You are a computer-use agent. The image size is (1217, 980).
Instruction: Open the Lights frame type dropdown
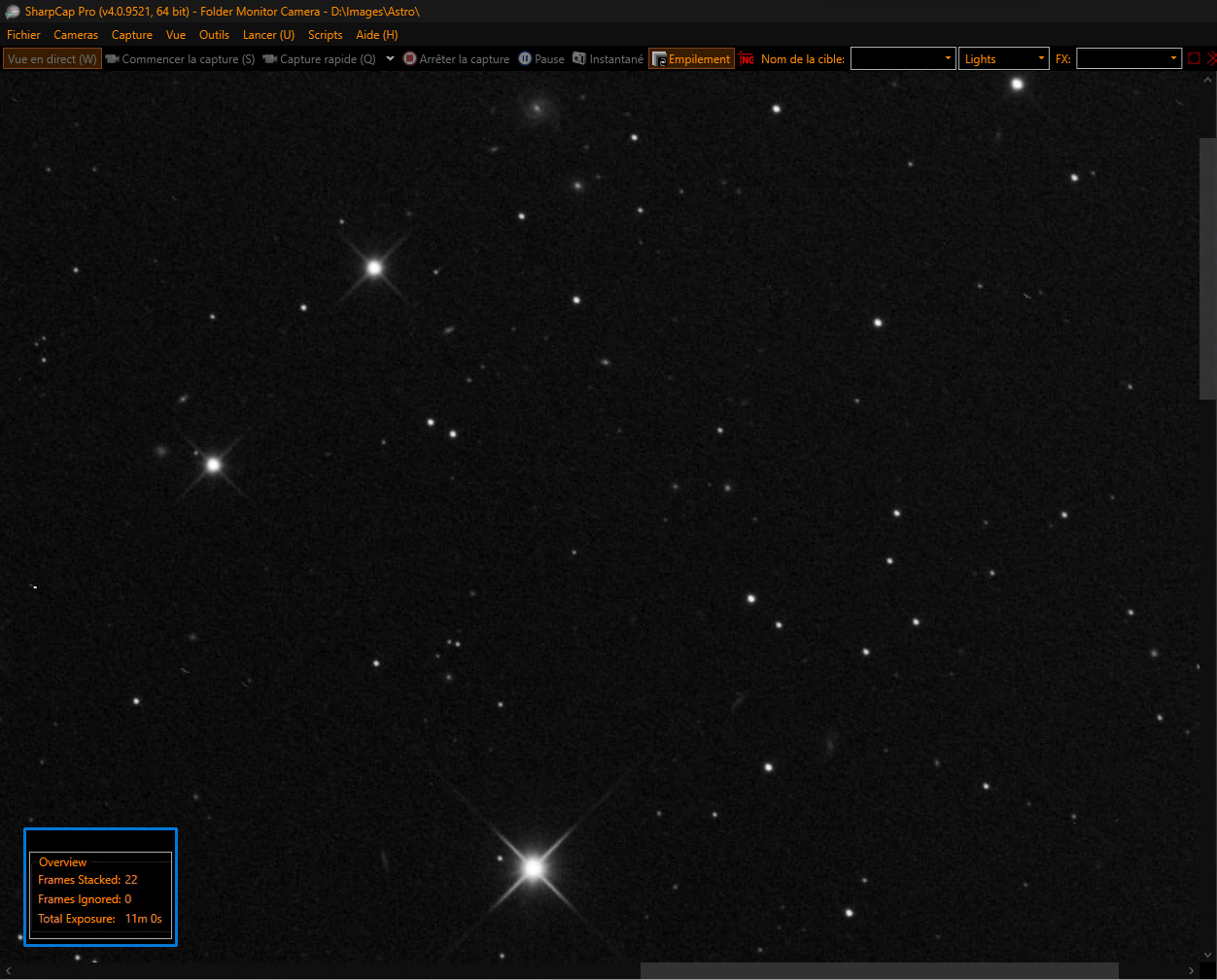(1003, 58)
